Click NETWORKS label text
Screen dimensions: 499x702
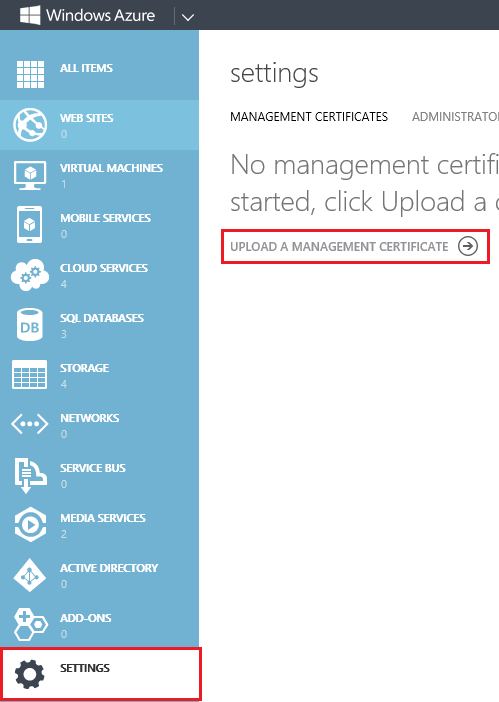pyautogui.click(x=90, y=418)
